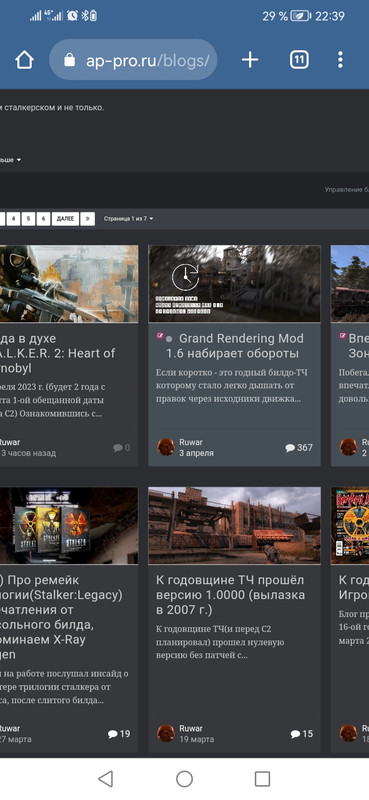Open the S.T.A.L.K.E.R. 2: Heart of Chornobyl post
The height and width of the screenshot is (800, 369).
click(x=58, y=353)
